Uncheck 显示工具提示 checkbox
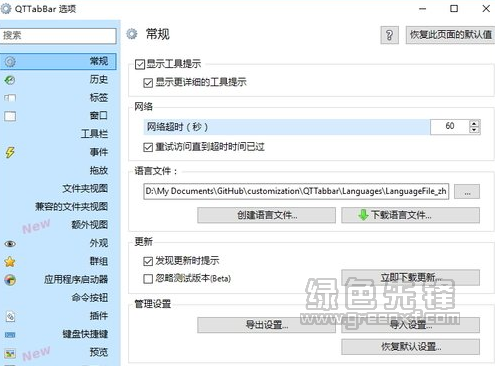This screenshot has height=366, width=495. [139, 64]
